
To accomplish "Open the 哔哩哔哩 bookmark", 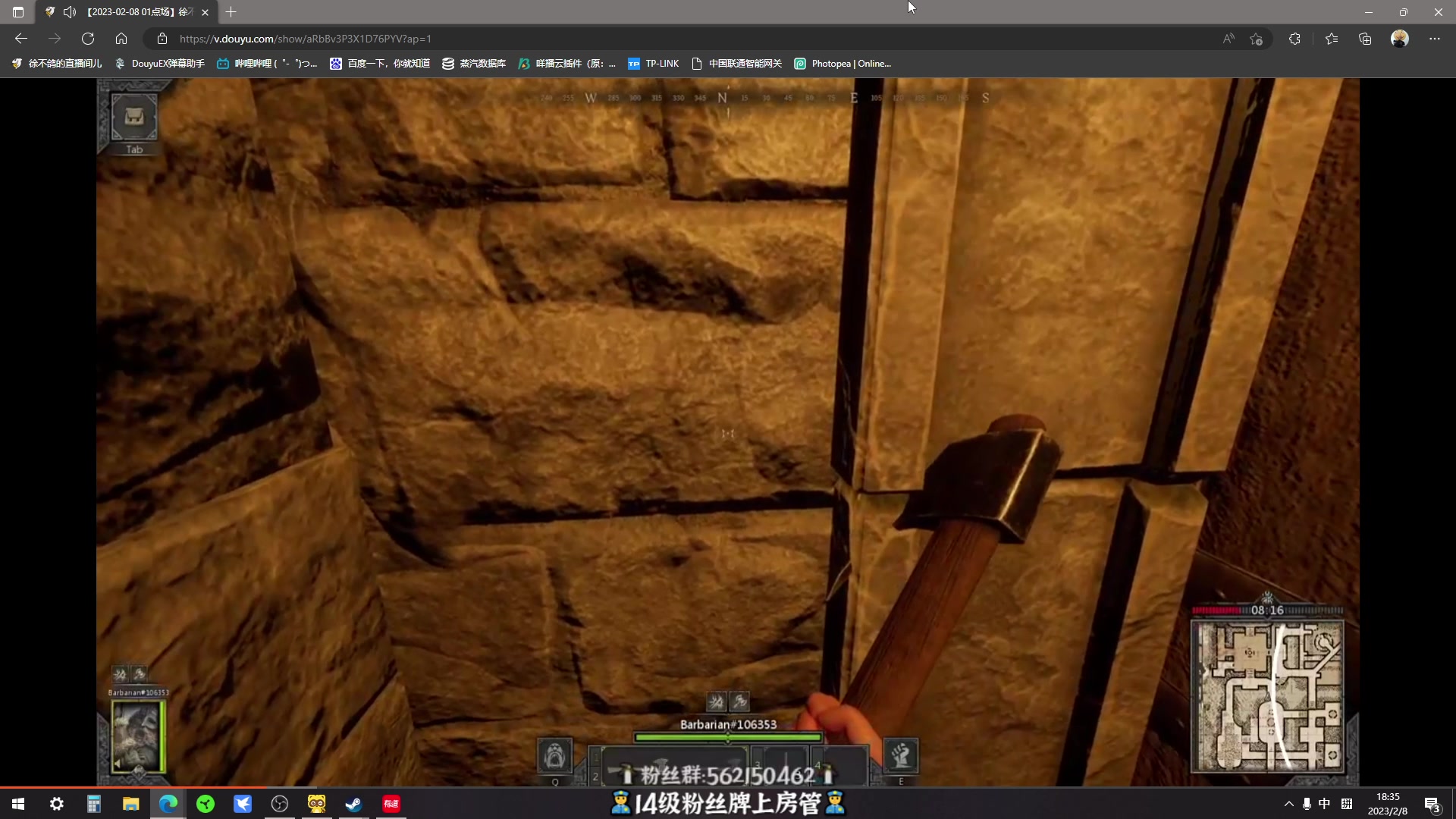I will [267, 64].
